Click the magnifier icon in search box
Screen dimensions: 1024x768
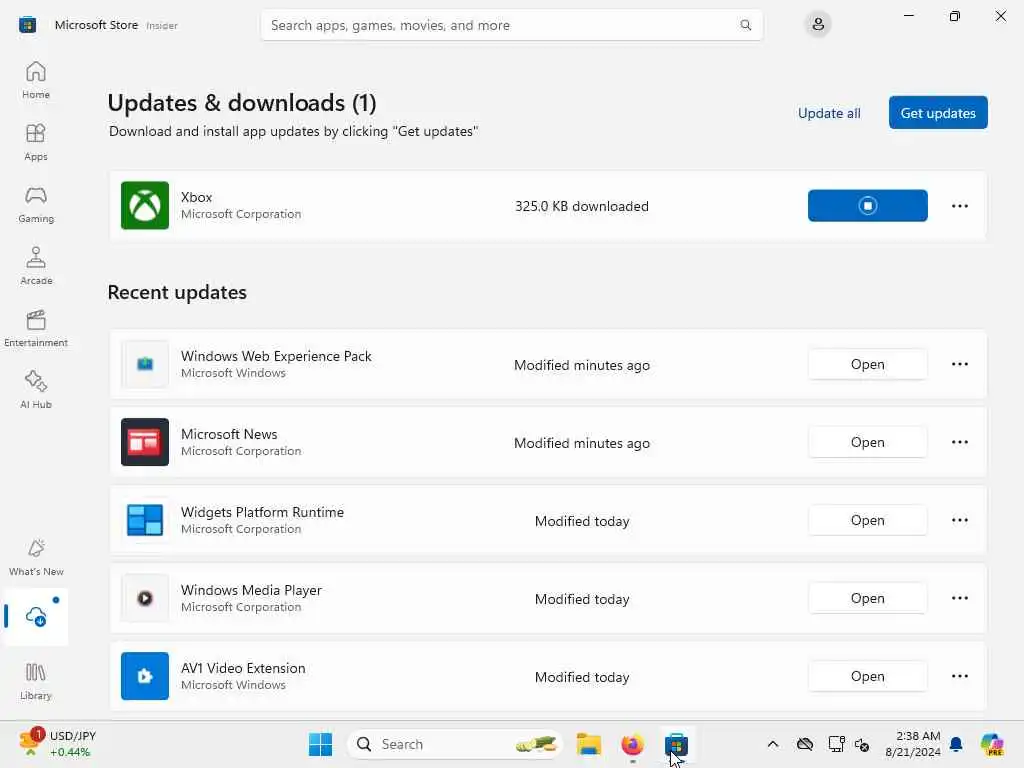[745, 25]
